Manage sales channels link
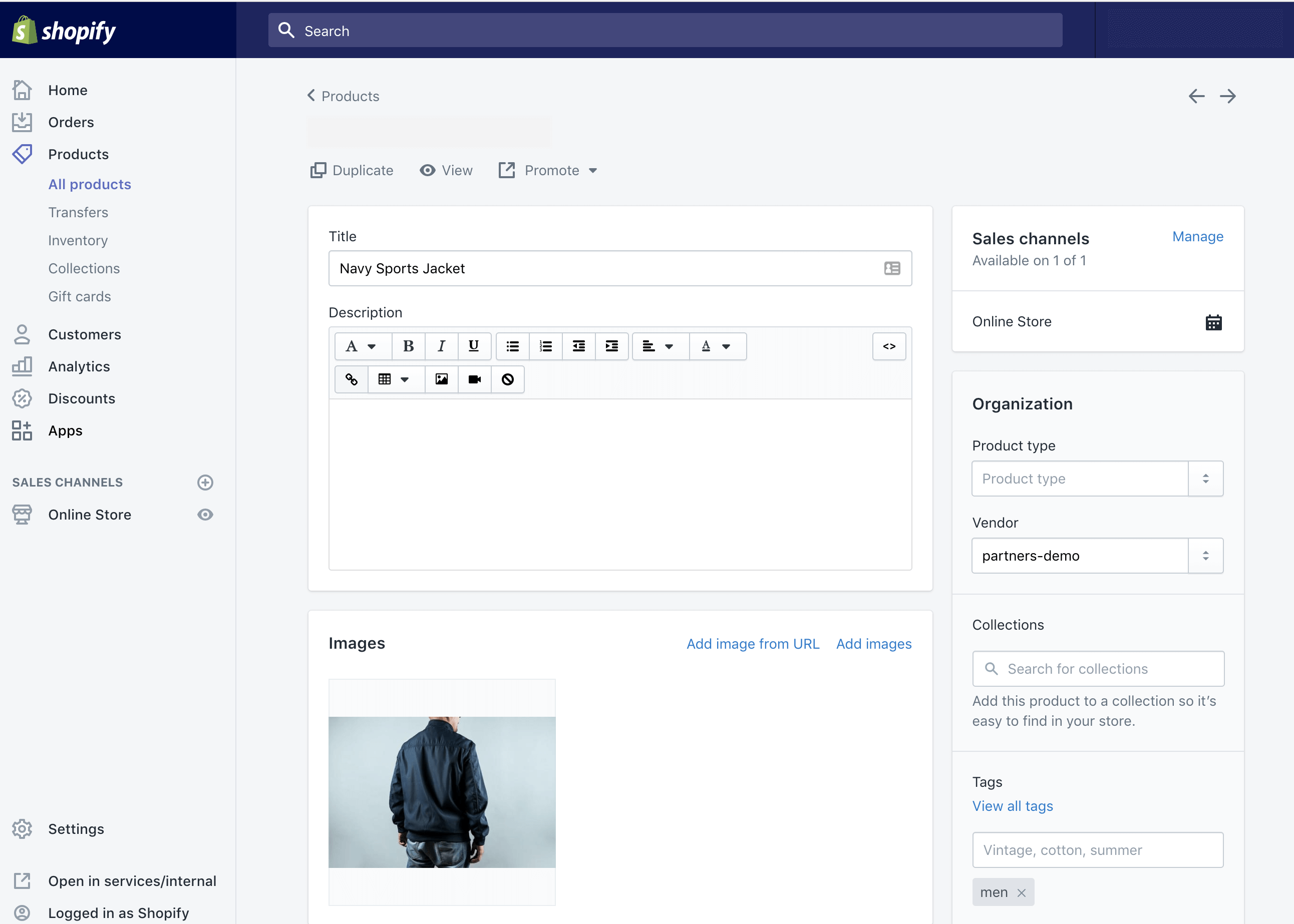1294x924 pixels. pyautogui.click(x=1197, y=236)
